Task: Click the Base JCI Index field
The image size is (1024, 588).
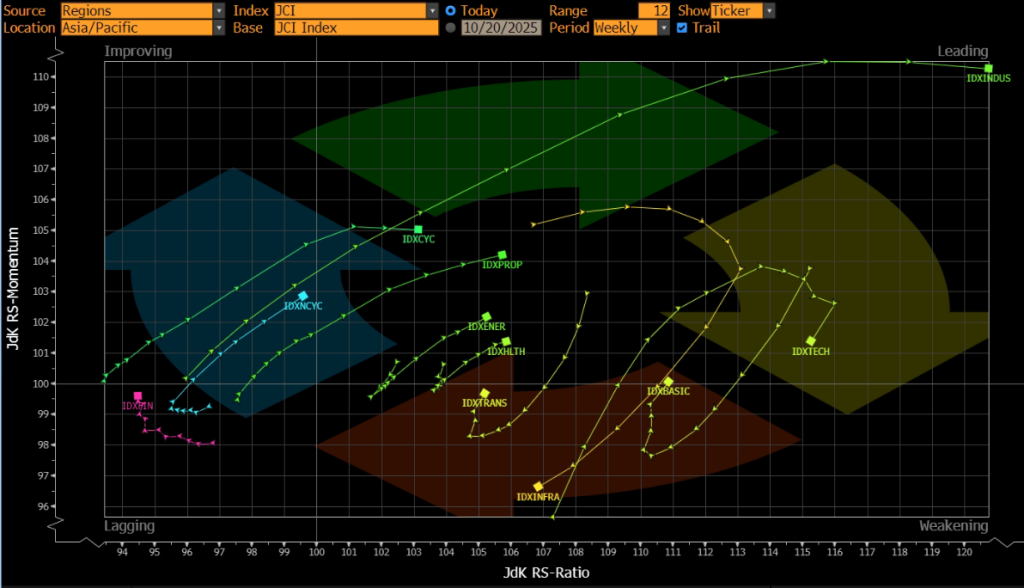Action: click(355, 28)
